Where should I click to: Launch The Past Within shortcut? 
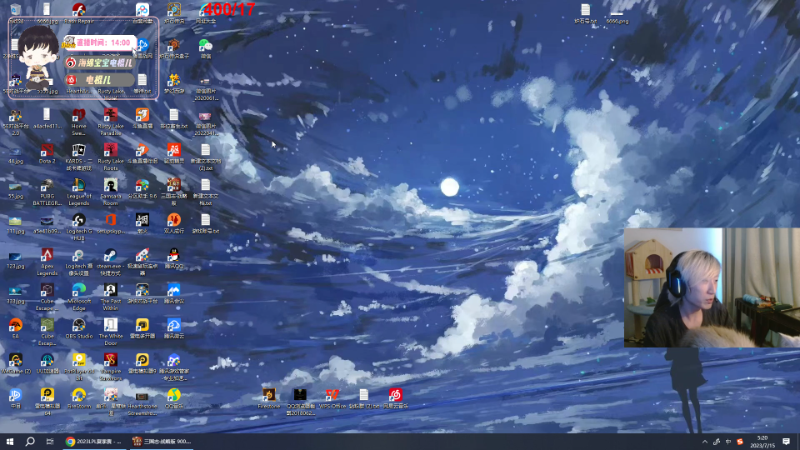[111, 290]
